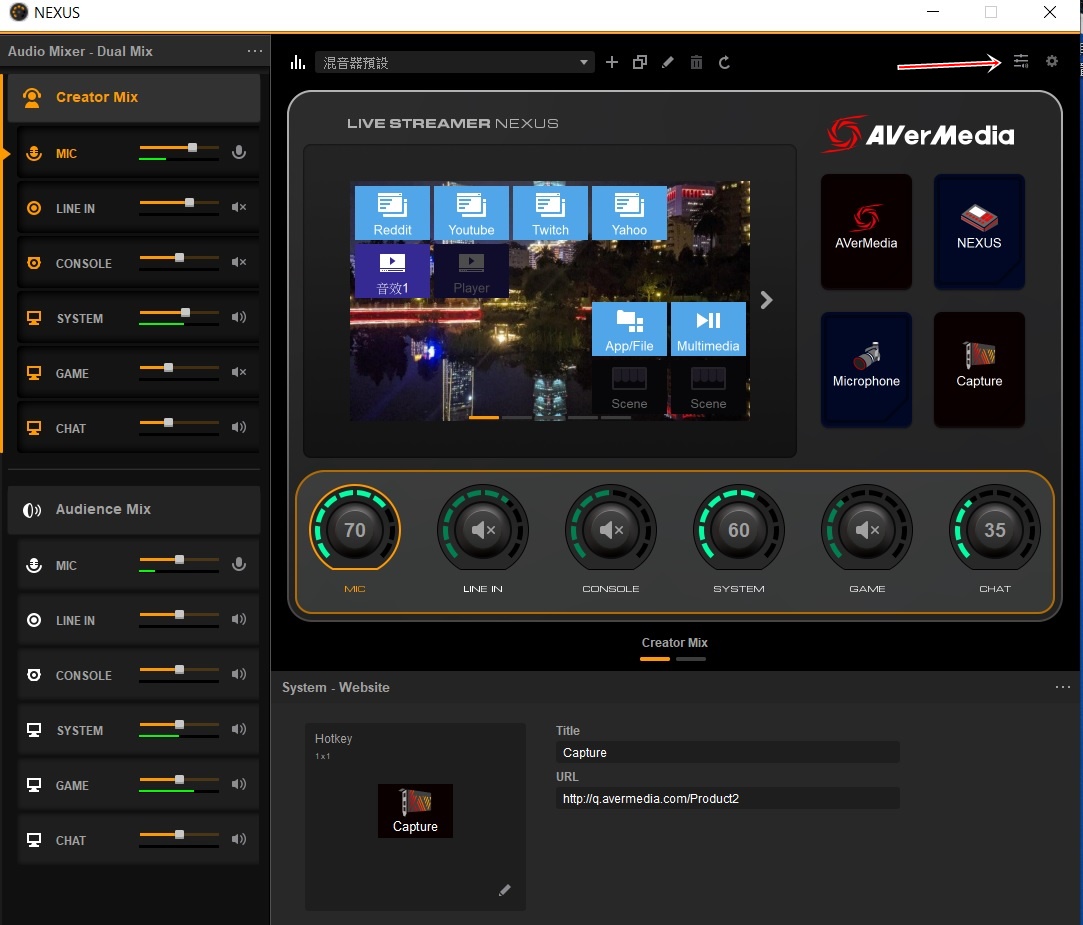The height and width of the screenshot is (925, 1083).
Task: Toggle Audience Mix MIC mute
Action: pos(239,564)
